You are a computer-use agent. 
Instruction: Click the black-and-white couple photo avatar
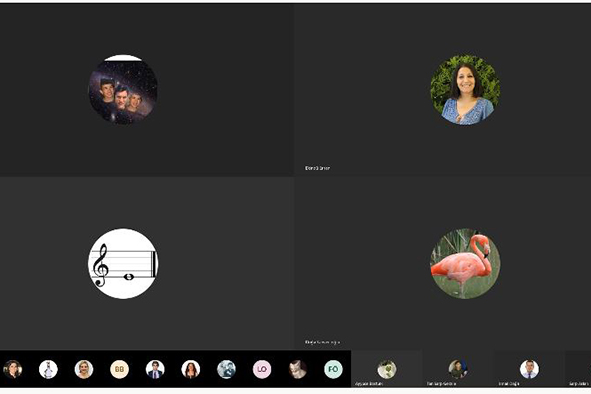(x=226, y=369)
